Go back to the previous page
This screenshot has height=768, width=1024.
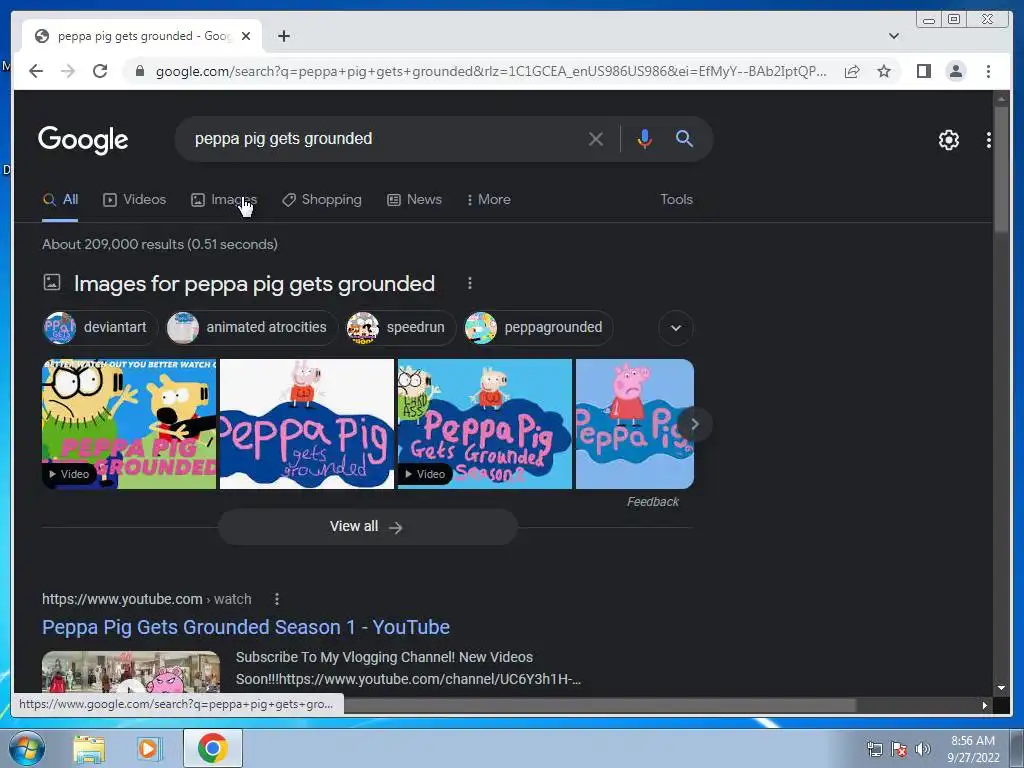click(36, 71)
